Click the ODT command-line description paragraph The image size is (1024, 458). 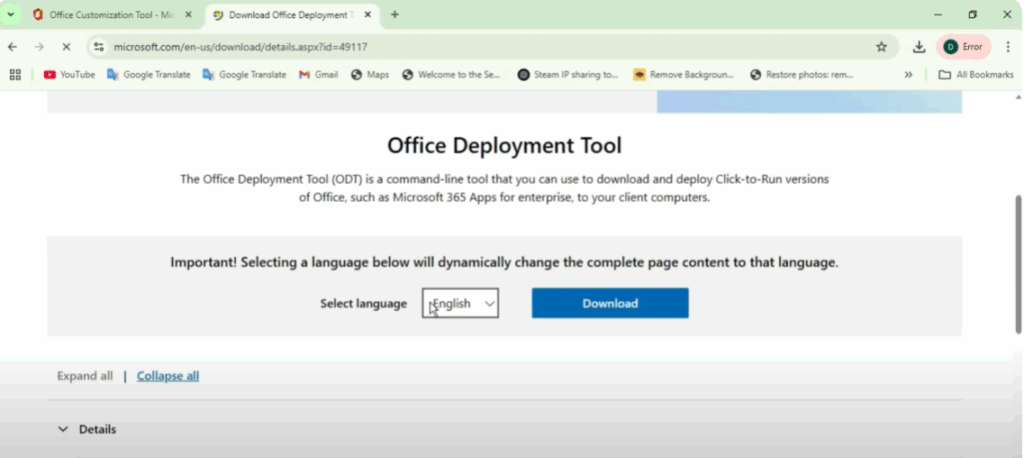pyautogui.click(x=504, y=188)
